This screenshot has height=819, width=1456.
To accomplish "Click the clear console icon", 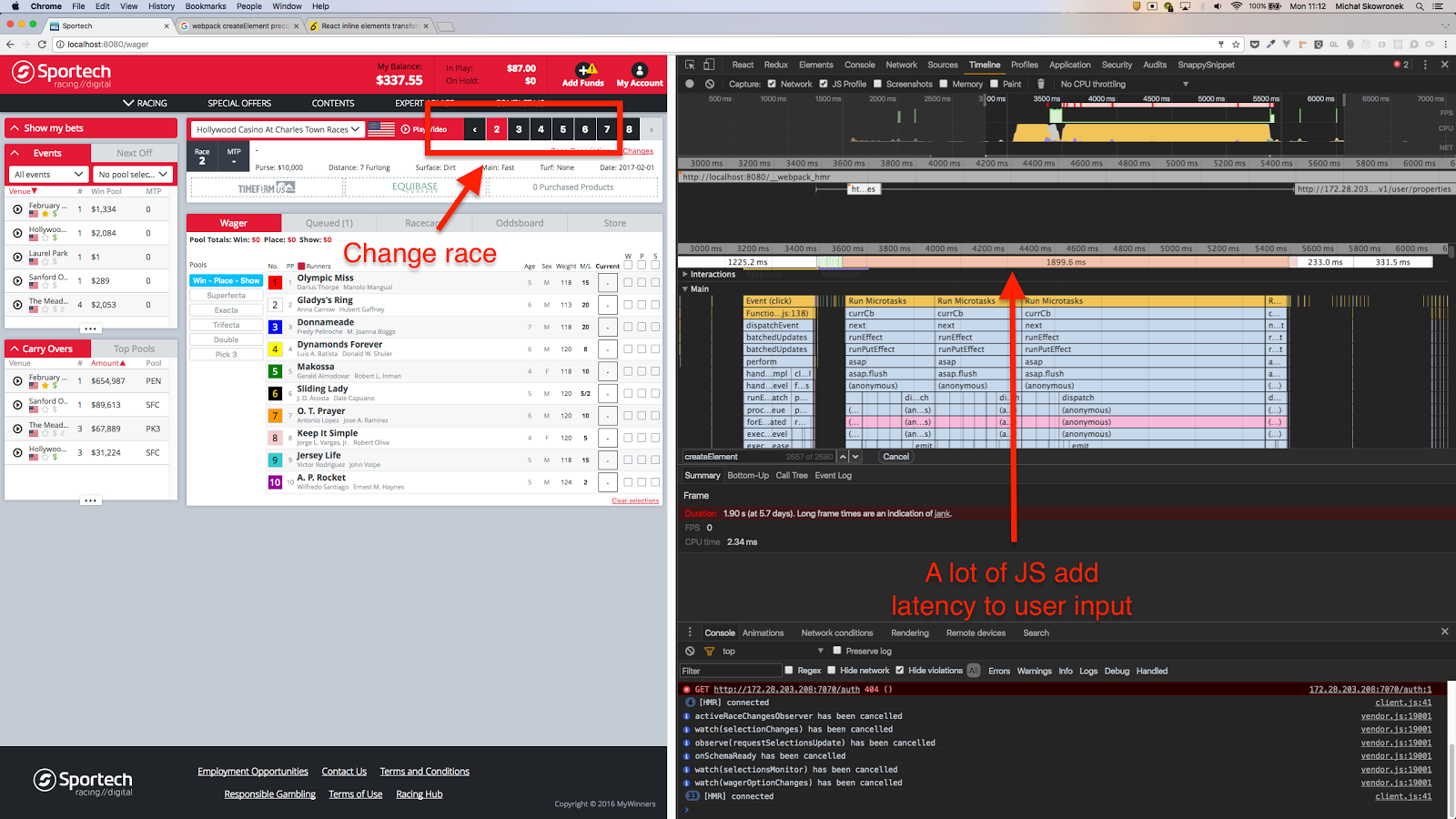I will tap(690, 651).
